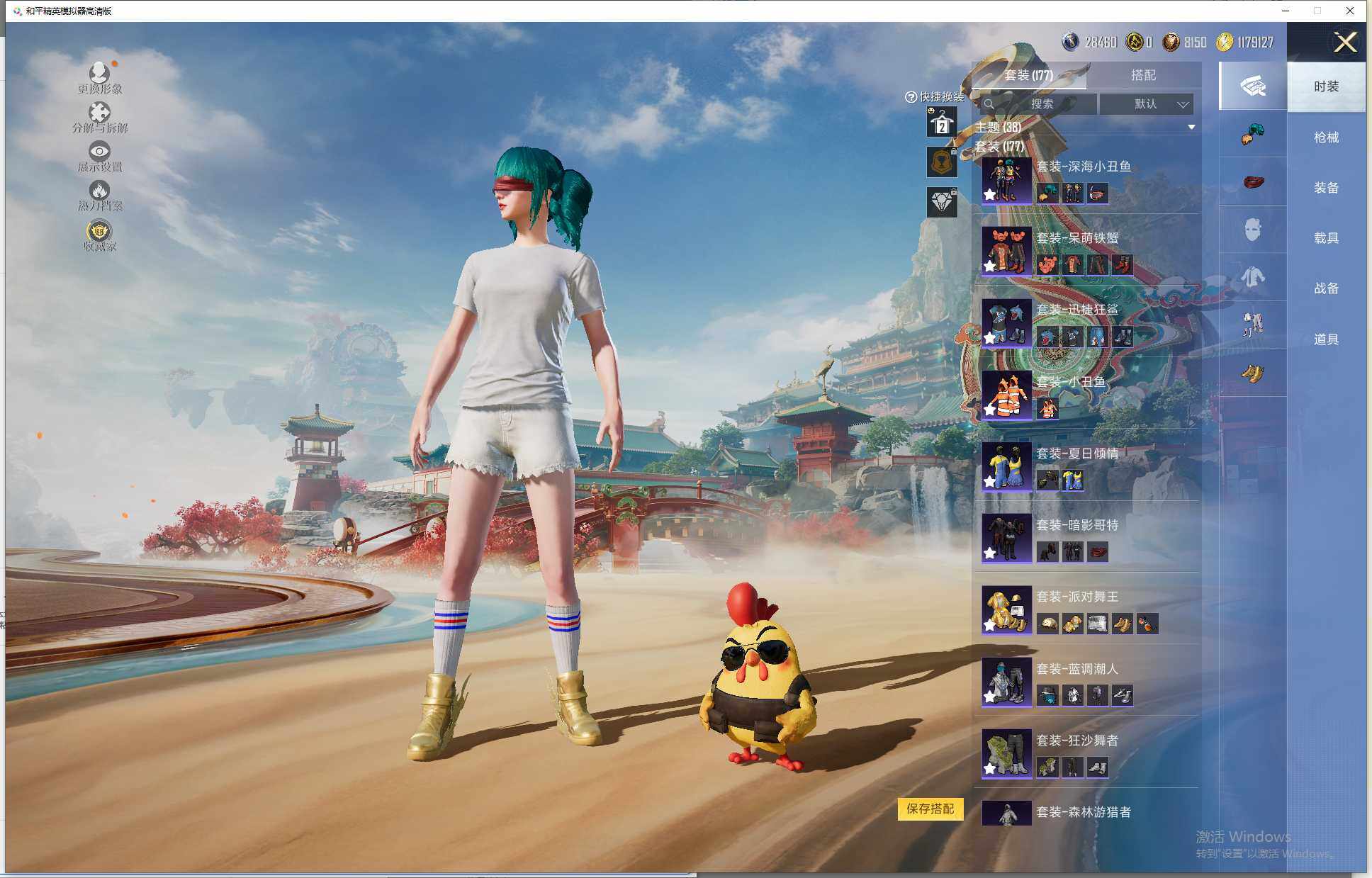The width and height of the screenshot is (1372, 878).
Task: Toggle favorite star on 套装-深海小丑鱼
Action: (x=989, y=194)
